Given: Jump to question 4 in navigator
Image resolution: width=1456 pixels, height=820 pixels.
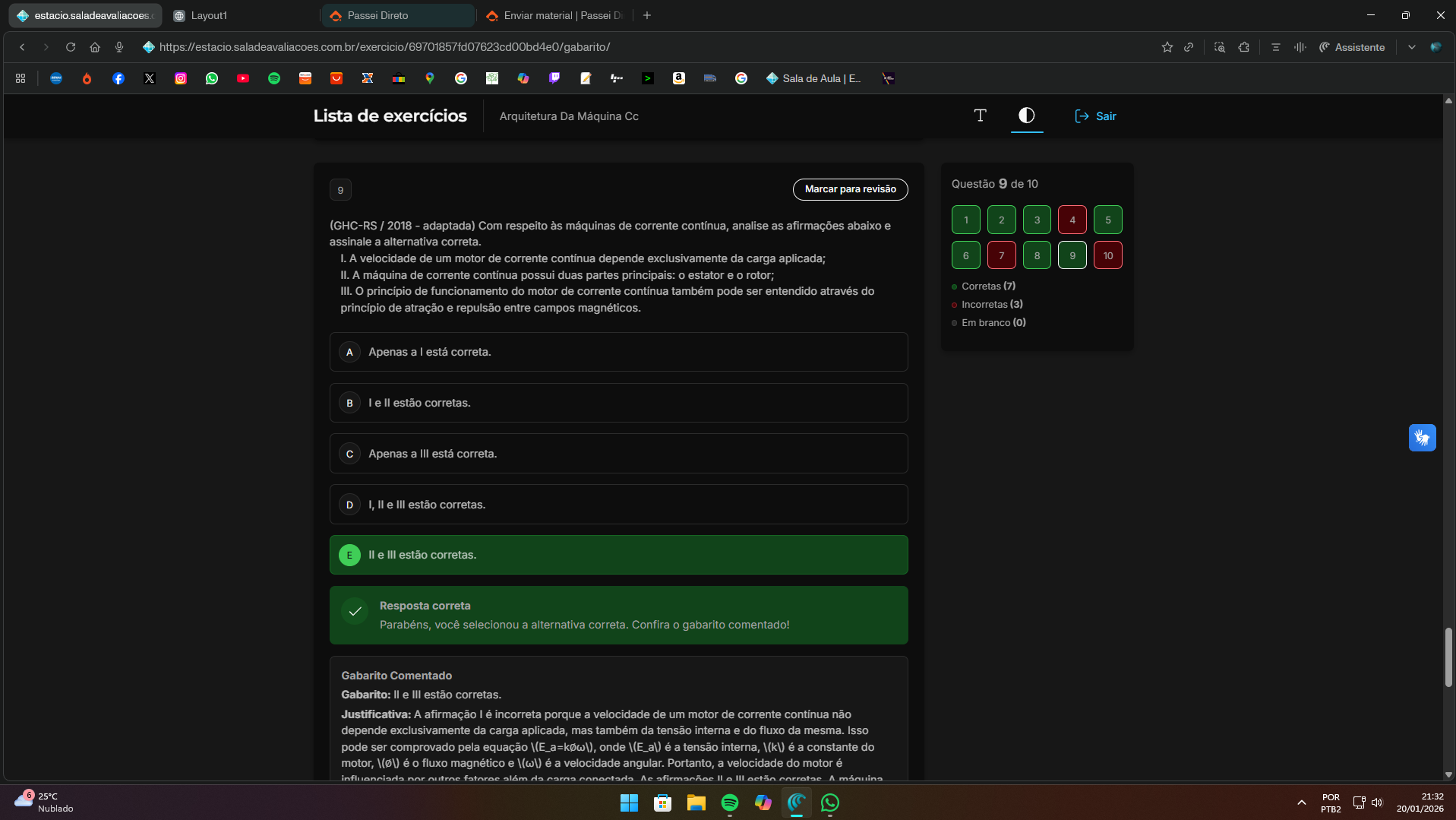Looking at the screenshot, I should point(1072,220).
